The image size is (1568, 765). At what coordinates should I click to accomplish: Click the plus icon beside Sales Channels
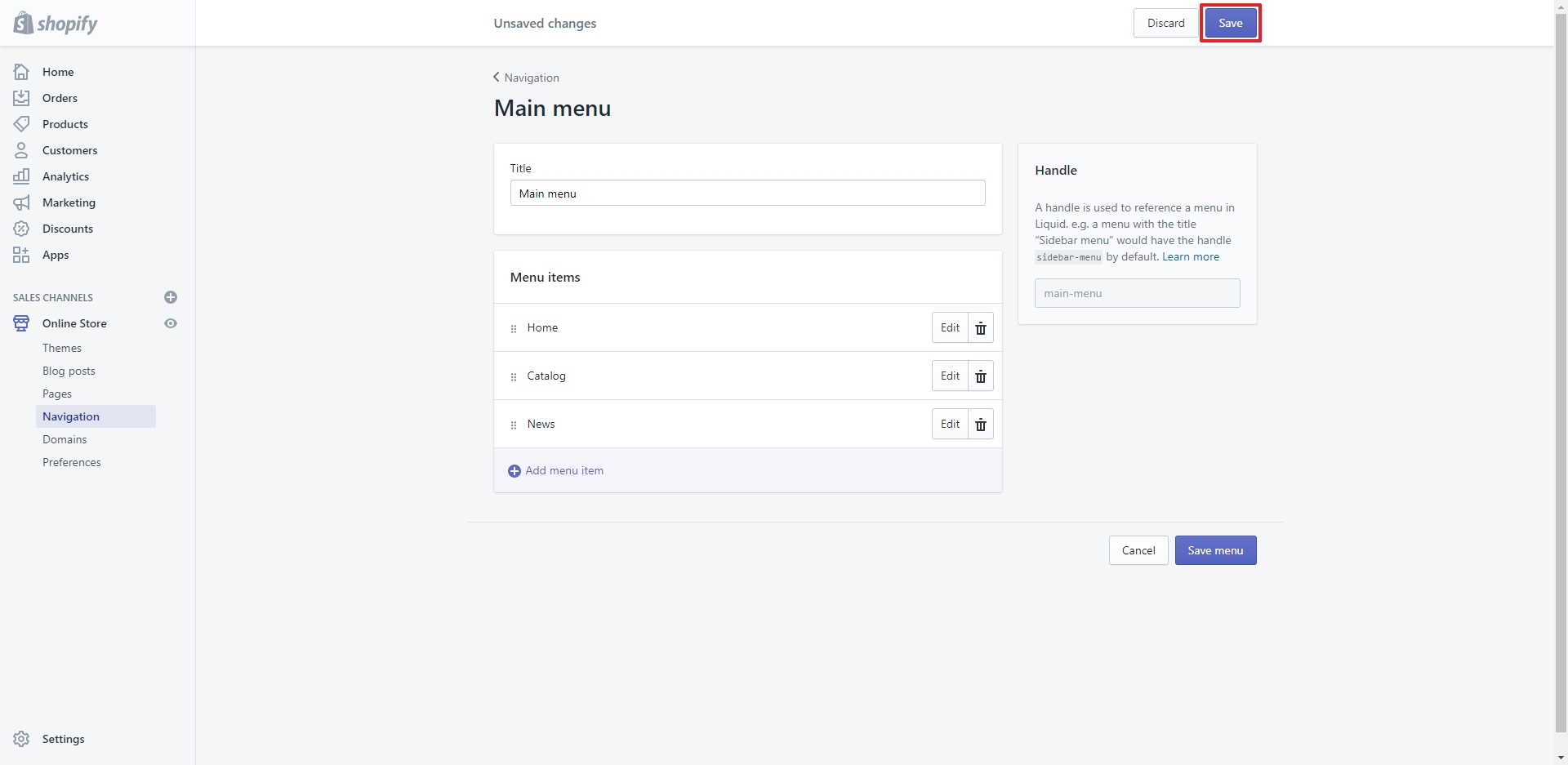pyautogui.click(x=171, y=297)
